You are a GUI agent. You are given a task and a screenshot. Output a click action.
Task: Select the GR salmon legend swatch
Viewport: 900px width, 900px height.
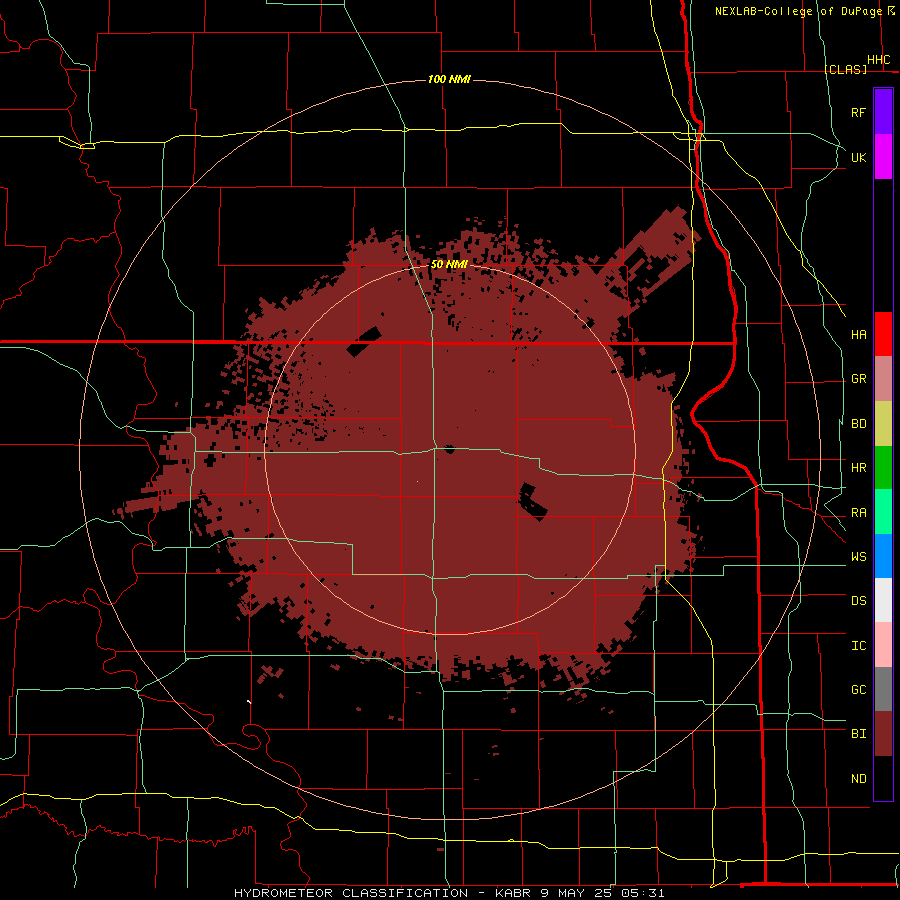point(883,378)
